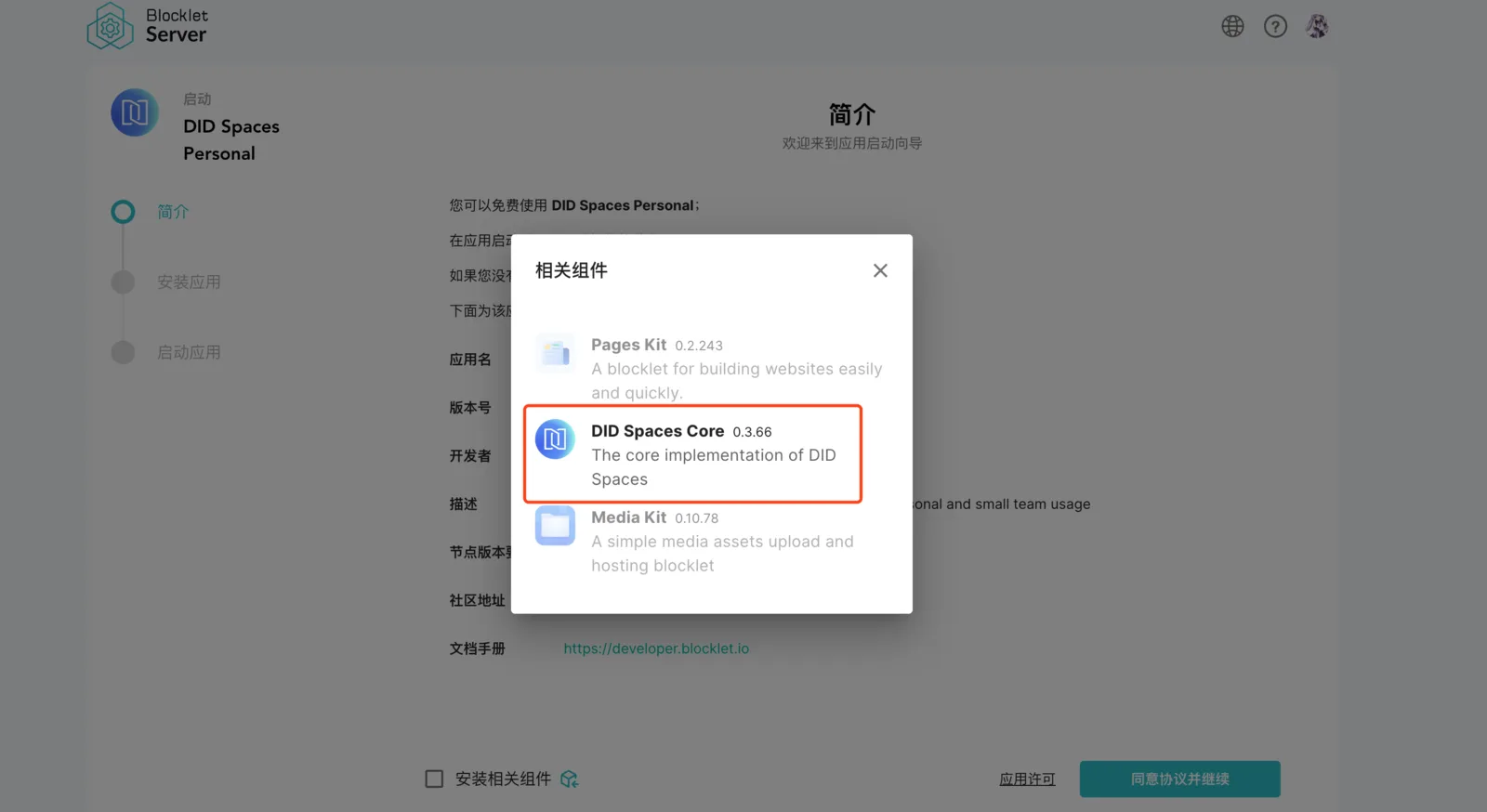Click the DID Spaces Personal sidebar title
Viewport: 1487px width, 812px height.
point(231,139)
